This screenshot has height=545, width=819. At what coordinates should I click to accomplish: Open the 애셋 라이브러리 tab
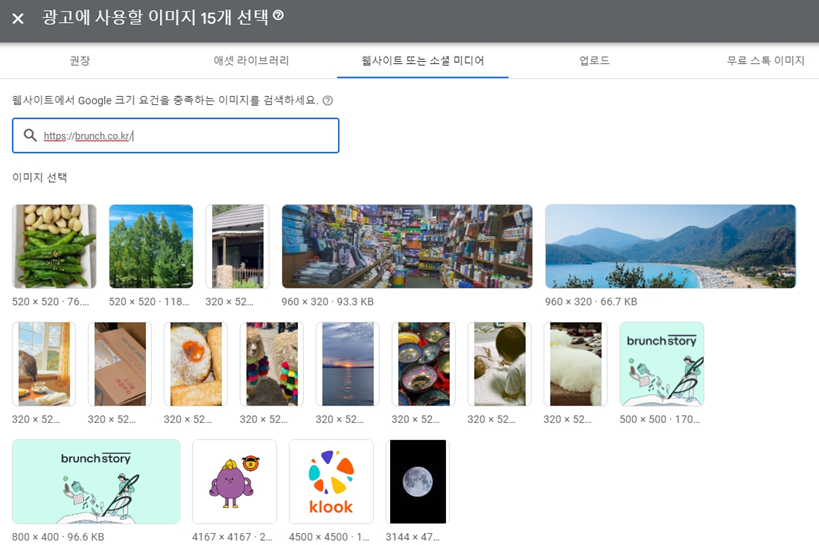(251, 61)
